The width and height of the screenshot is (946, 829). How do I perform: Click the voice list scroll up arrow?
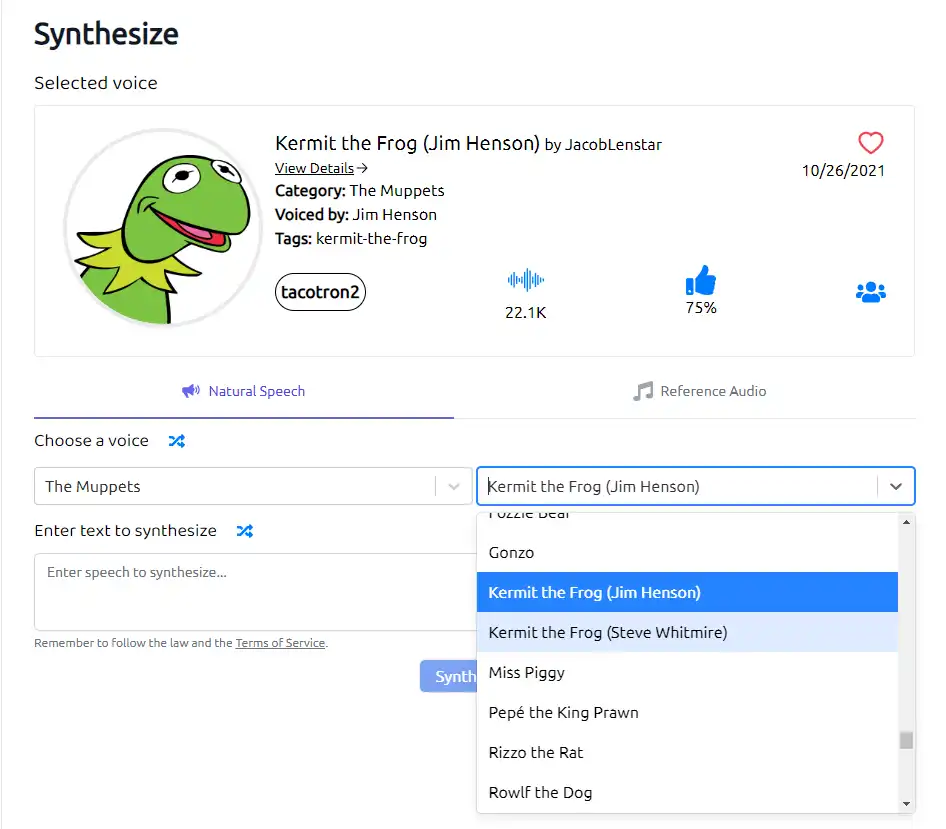point(906,522)
